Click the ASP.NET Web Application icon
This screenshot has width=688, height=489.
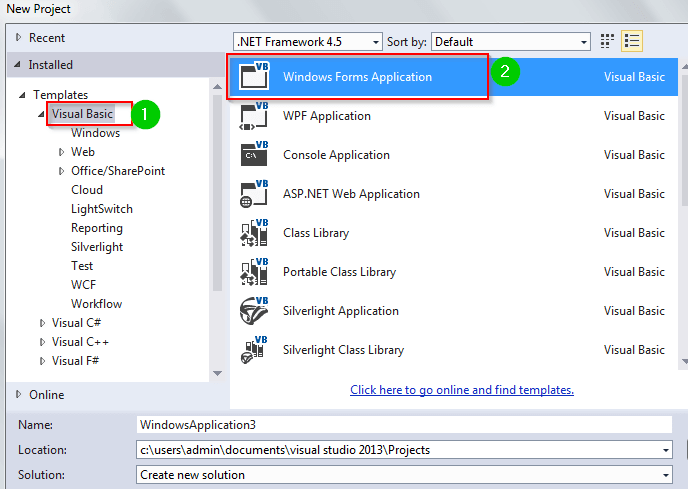click(x=254, y=194)
